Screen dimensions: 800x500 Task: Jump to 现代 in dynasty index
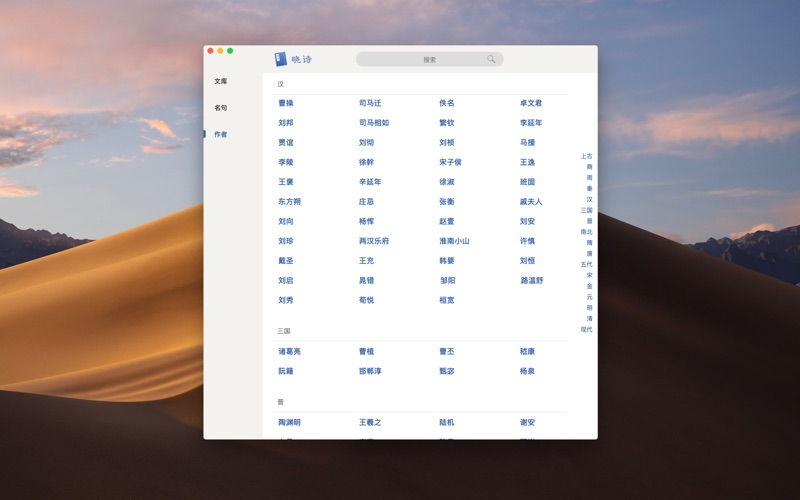pyautogui.click(x=587, y=330)
